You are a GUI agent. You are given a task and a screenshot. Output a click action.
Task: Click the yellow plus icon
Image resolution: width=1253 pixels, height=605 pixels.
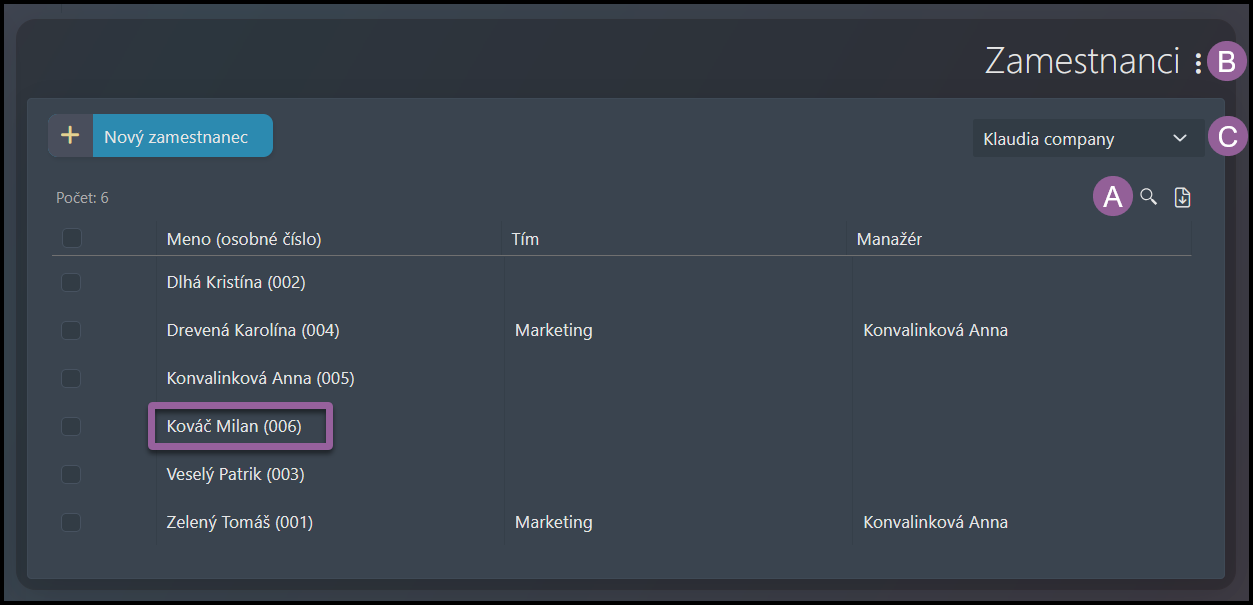(x=70, y=136)
